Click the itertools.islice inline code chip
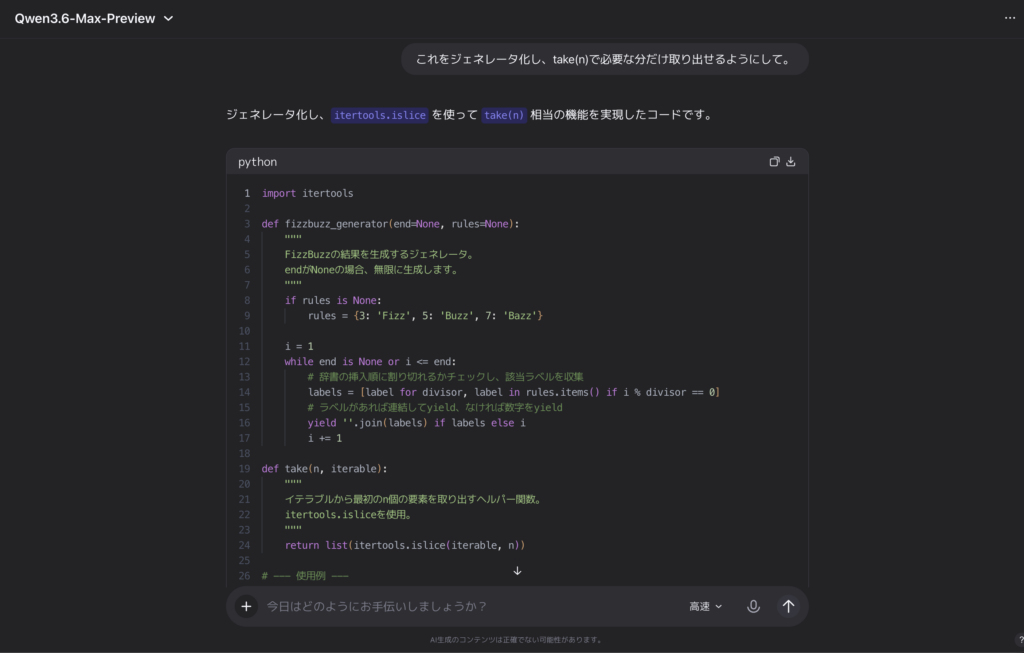The height and width of the screenshot is (653, 1024). pos(379,114)
